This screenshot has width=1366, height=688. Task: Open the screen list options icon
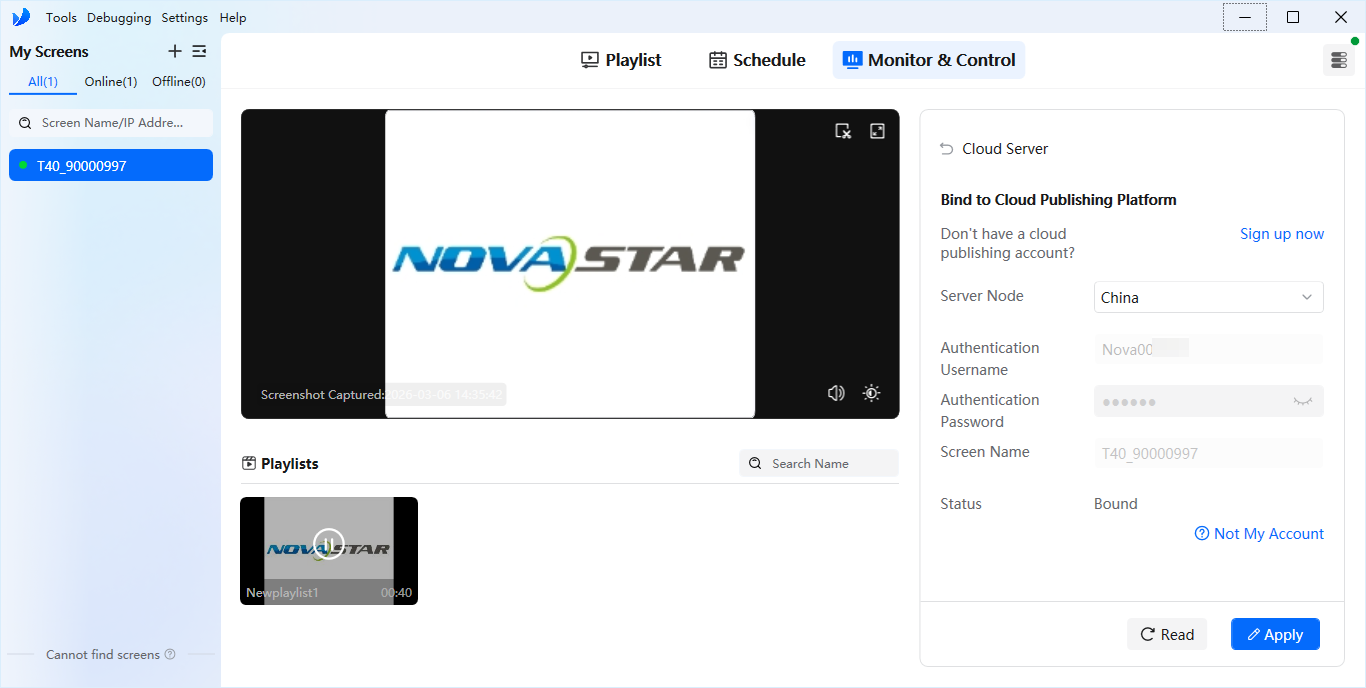(x=199, y=51)
